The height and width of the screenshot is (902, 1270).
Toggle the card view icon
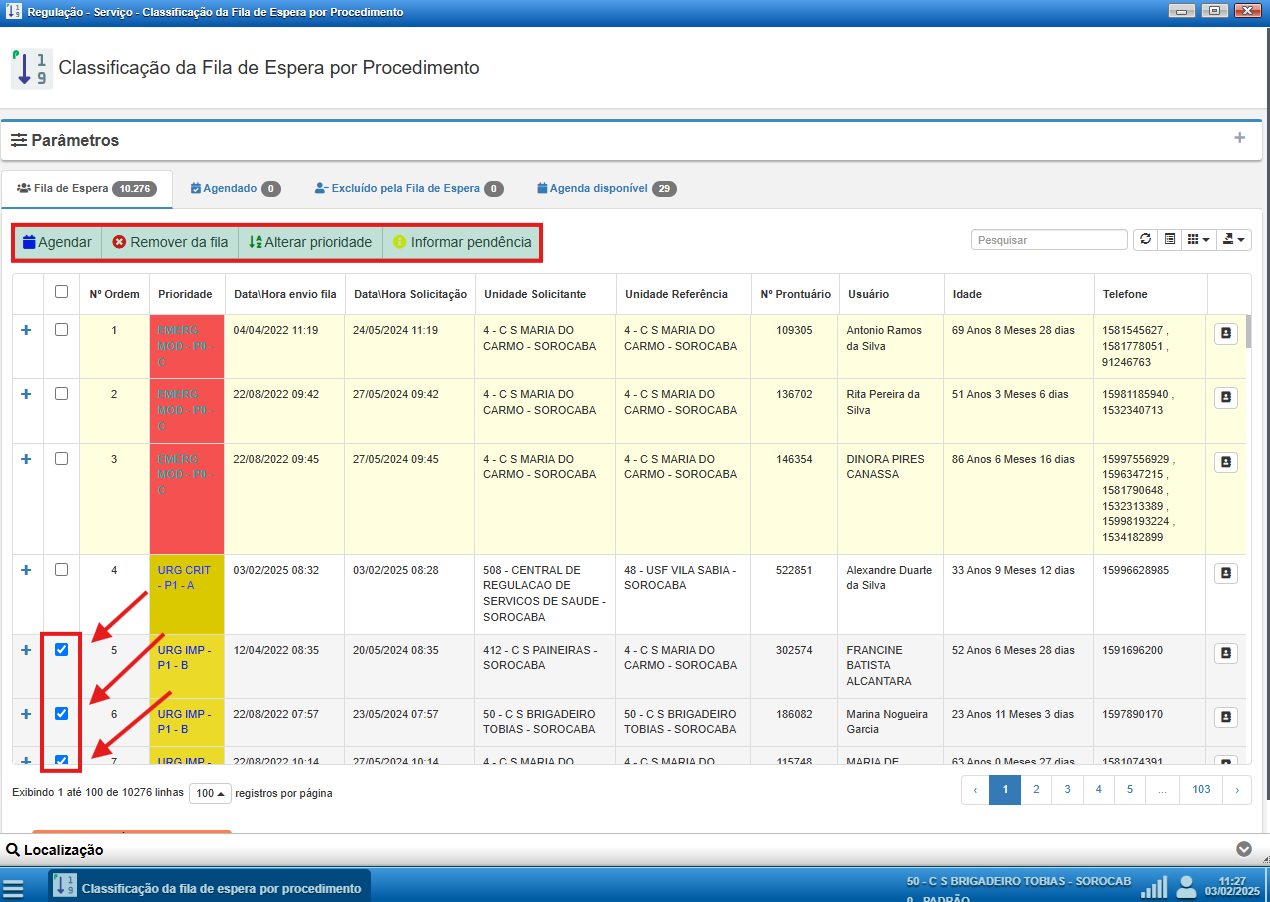(x=1169, y=240)
